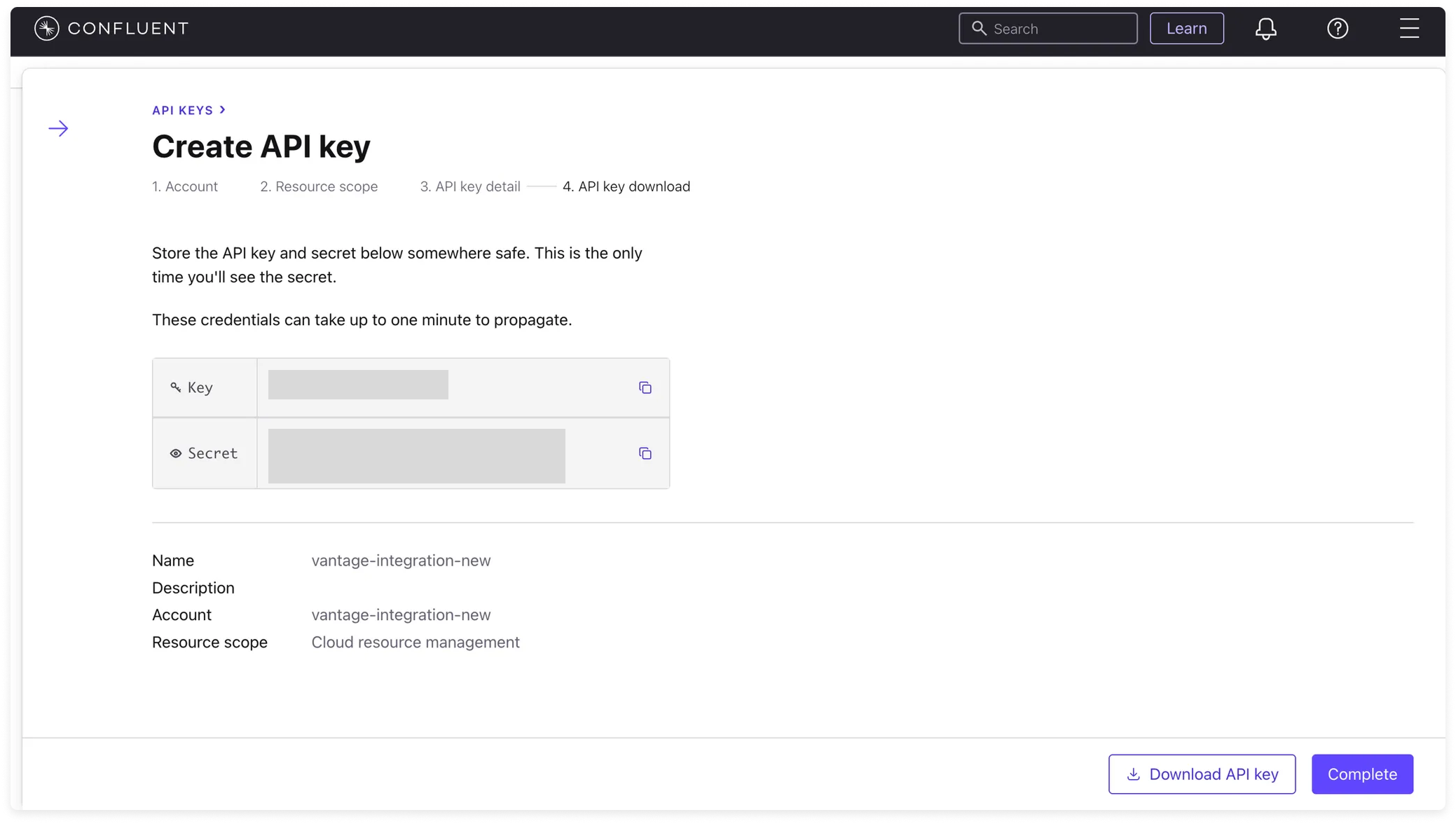Select step 1. Account
The height and width of the screenshot is (824, 1456).
[x=185, y=186]
